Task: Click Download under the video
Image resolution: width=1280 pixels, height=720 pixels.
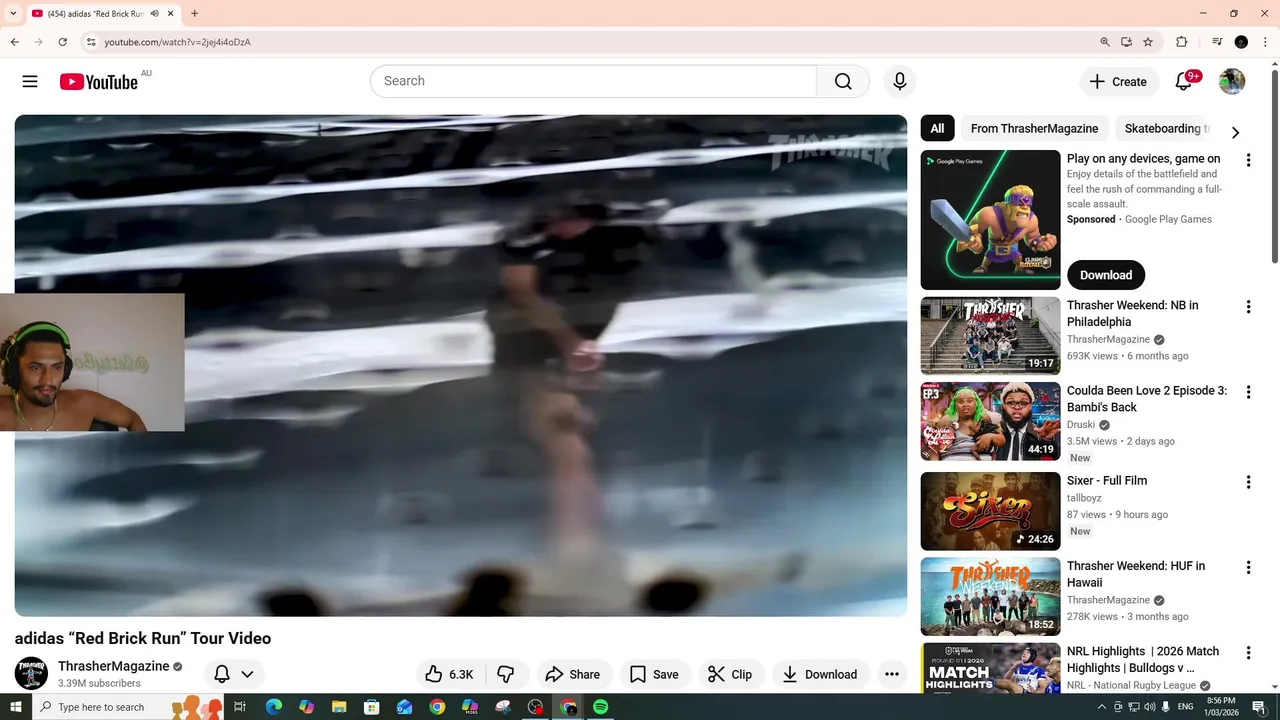Action: click(x=819, y=674)
